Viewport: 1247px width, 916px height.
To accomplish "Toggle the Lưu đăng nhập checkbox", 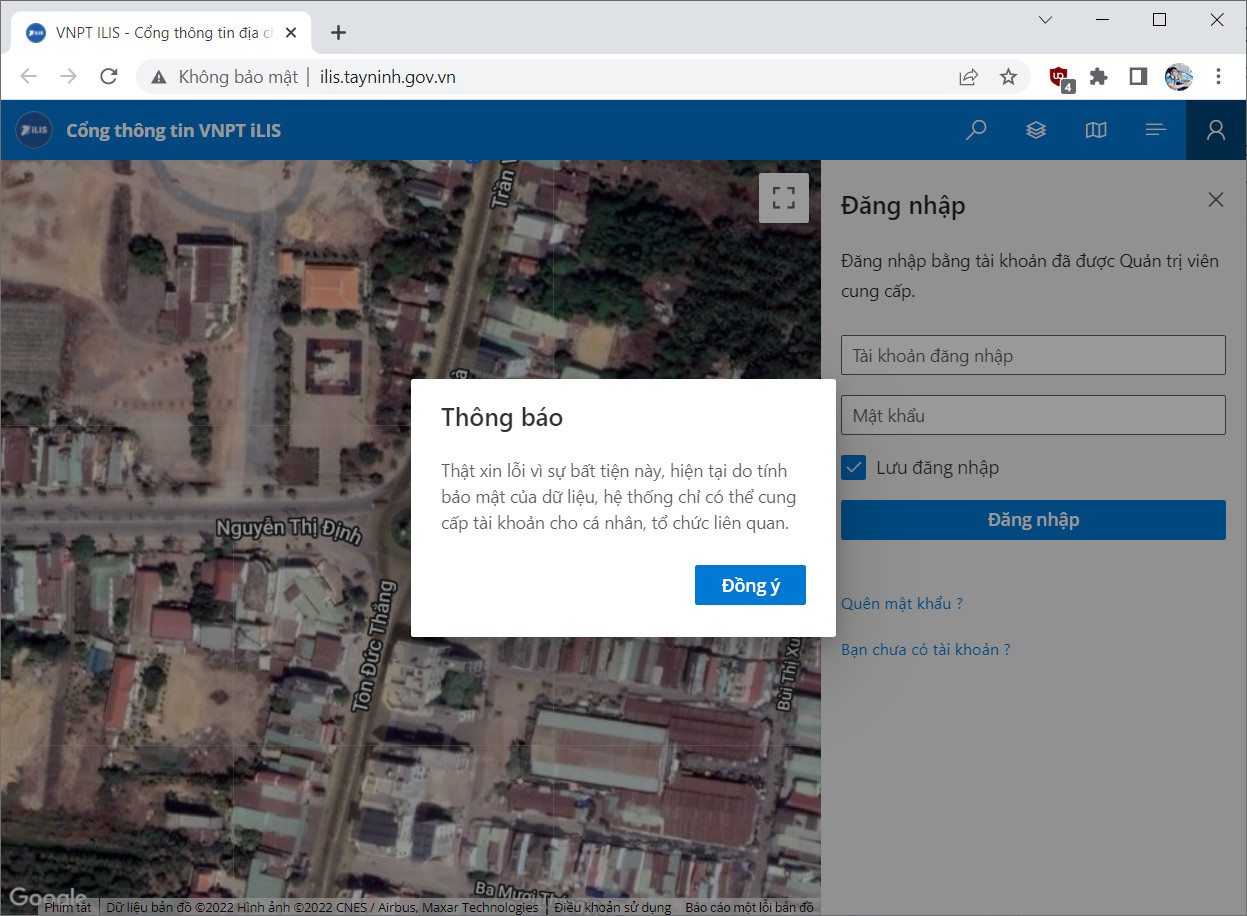I will click(853, 467).
